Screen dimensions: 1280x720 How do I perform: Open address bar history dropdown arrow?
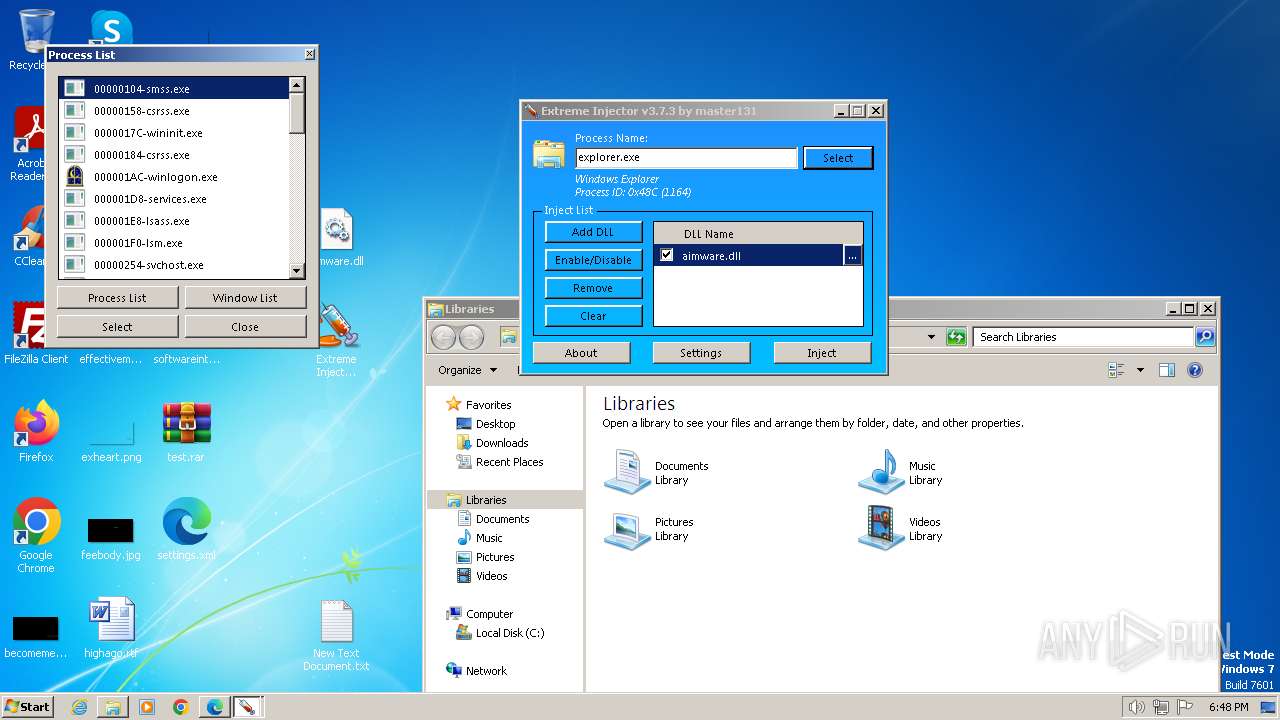(931, 337)
